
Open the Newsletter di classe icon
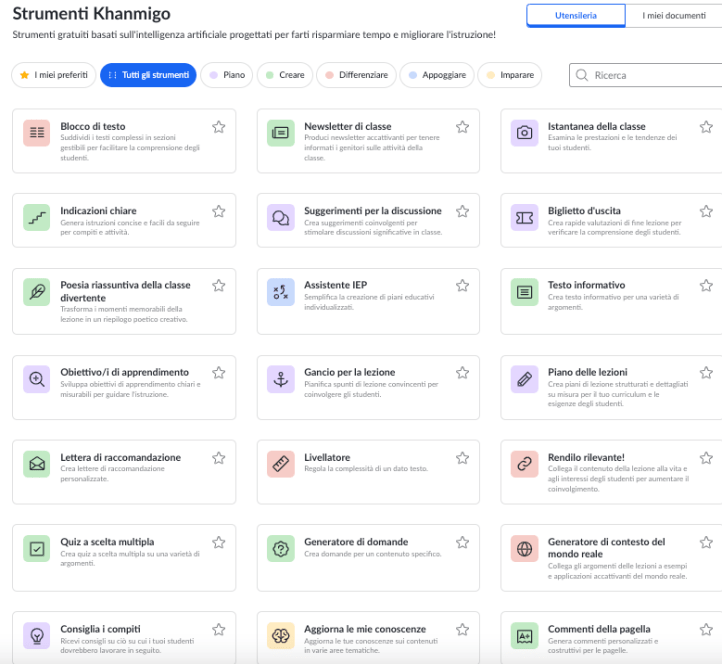281,133
